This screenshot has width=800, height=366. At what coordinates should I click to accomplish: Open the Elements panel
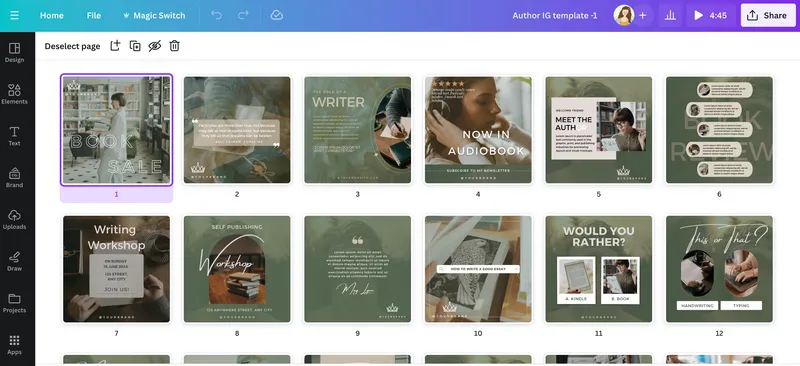(14, 94)
